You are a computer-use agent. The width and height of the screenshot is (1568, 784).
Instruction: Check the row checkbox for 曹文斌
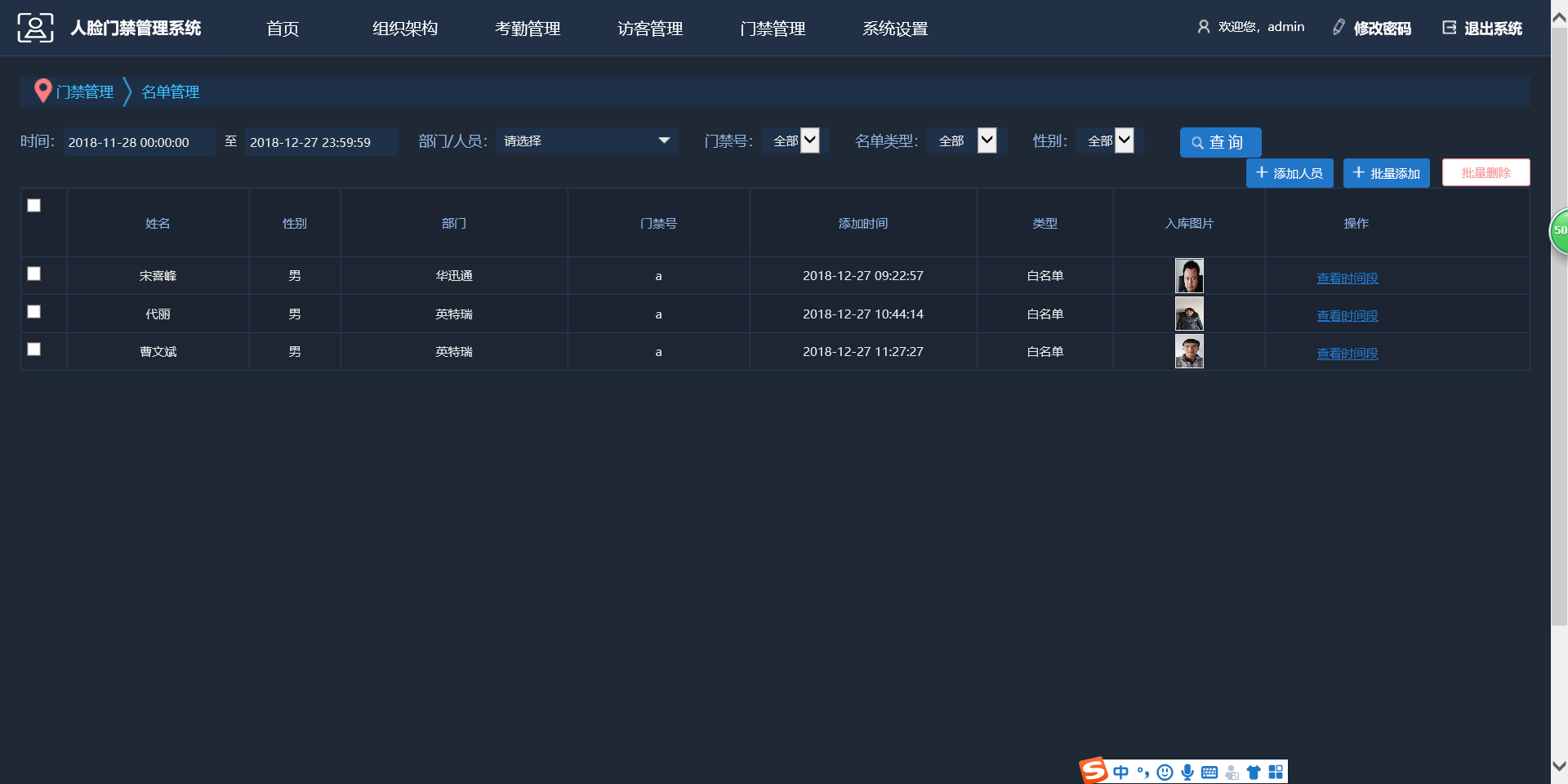(x=34, y=350)
